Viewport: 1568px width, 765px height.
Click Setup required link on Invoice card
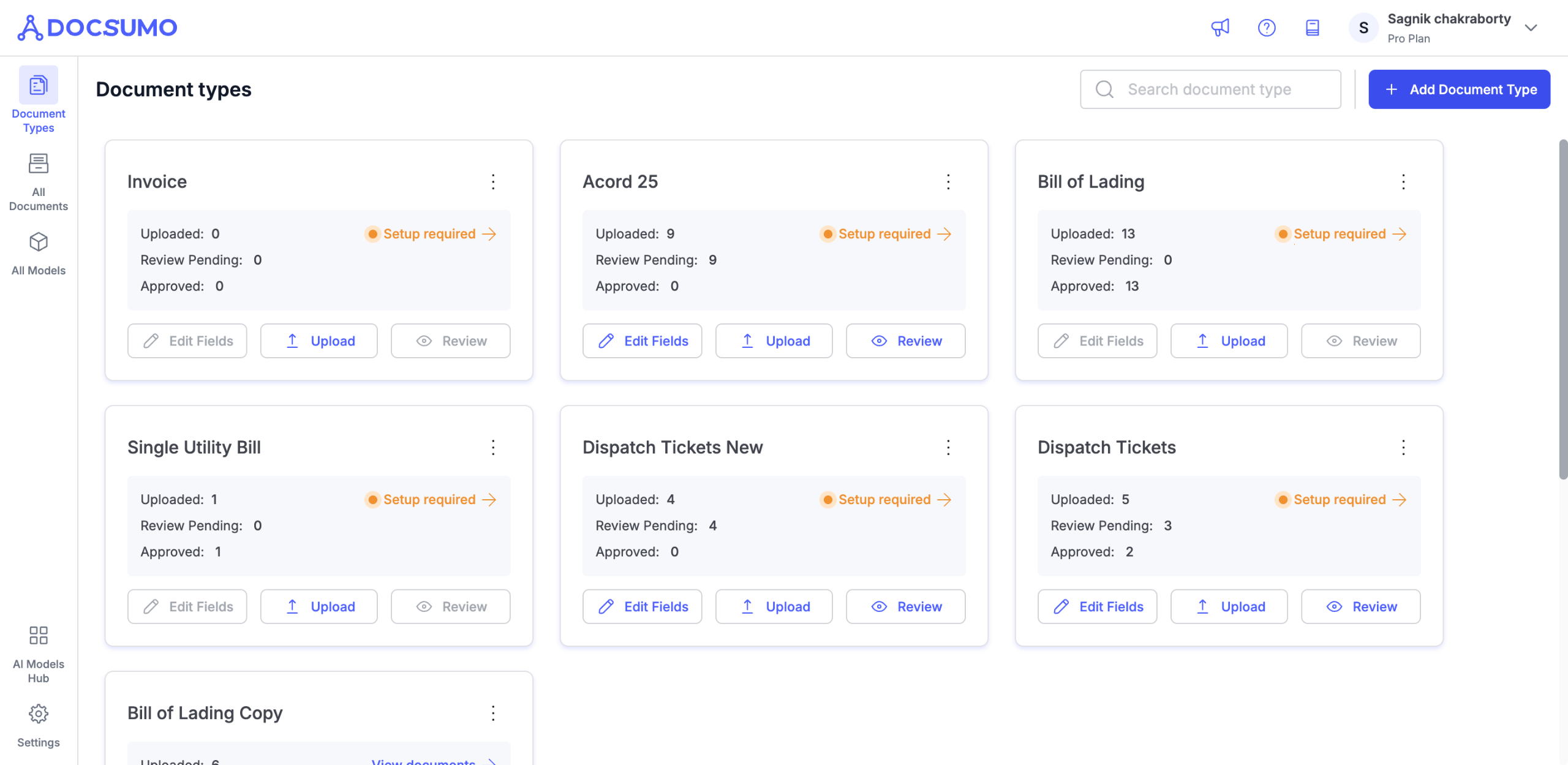coord(430,234)
